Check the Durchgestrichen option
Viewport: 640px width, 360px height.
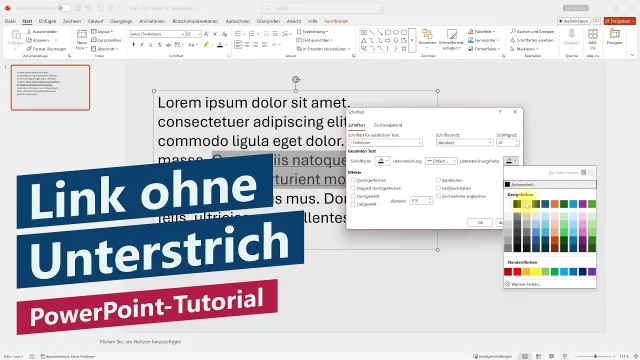[353, 180]
